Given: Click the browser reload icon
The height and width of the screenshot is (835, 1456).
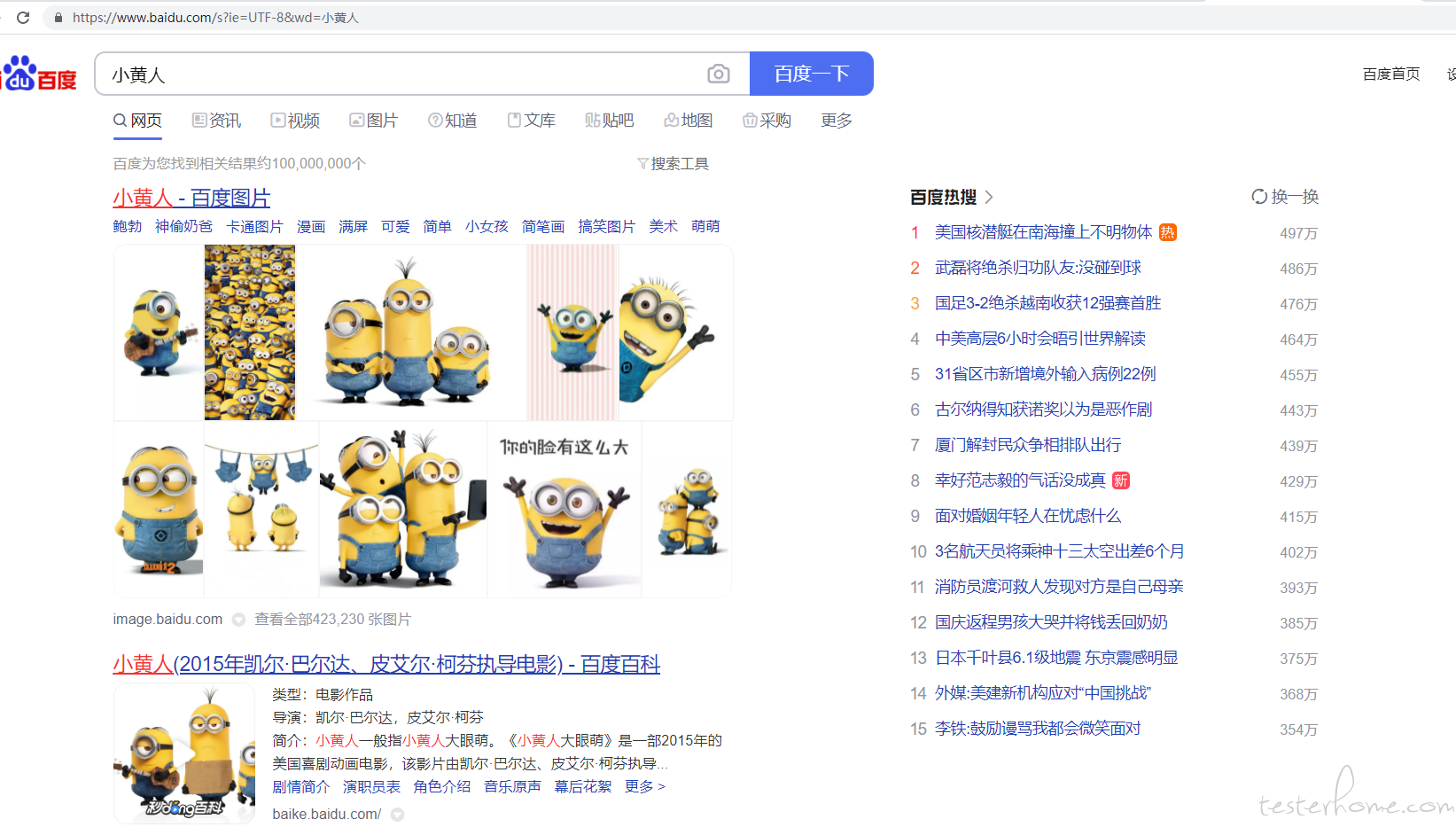Looking at the screenshot, I should click(x=23, y=17).
